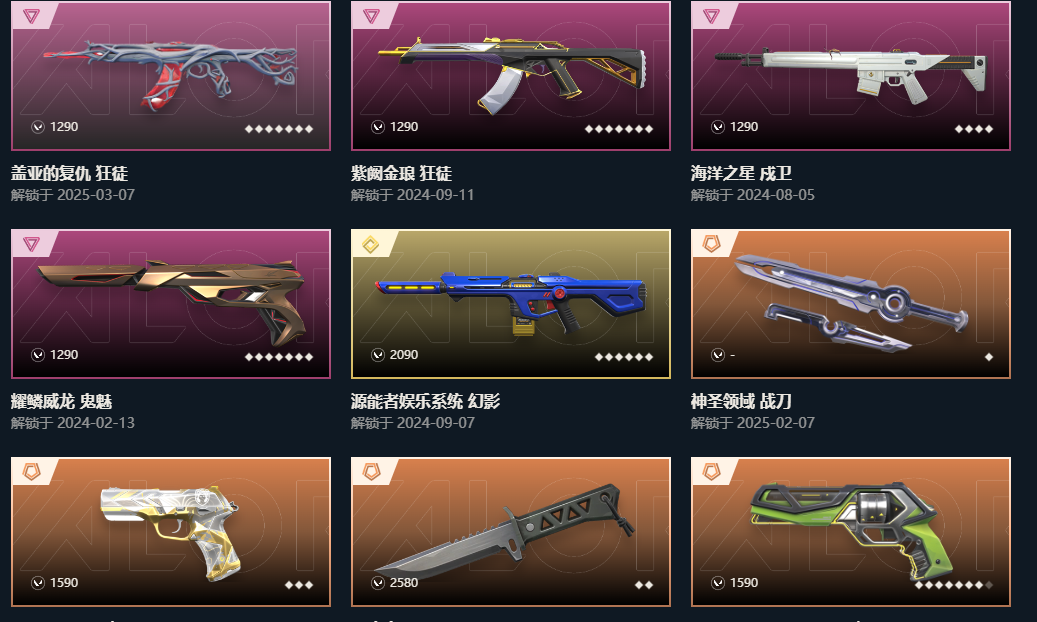The width and height of the screenshot is (1037, 622).
Task: Click the orange tier badge on 神圣领域 战刀 card
Action: tap(711, 244)
